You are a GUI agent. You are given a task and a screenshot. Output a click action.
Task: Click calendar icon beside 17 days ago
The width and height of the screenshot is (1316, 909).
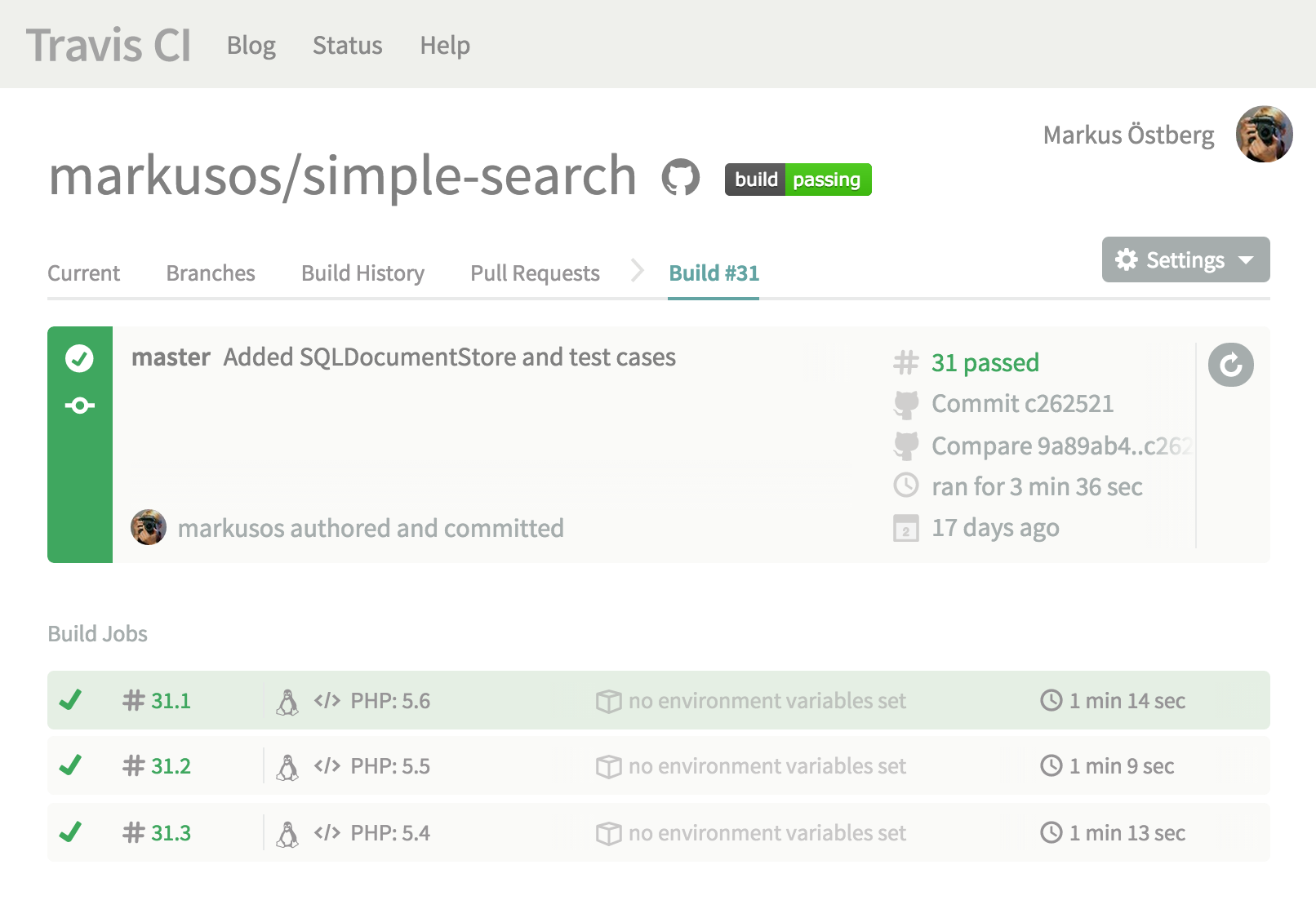point(906,528)
